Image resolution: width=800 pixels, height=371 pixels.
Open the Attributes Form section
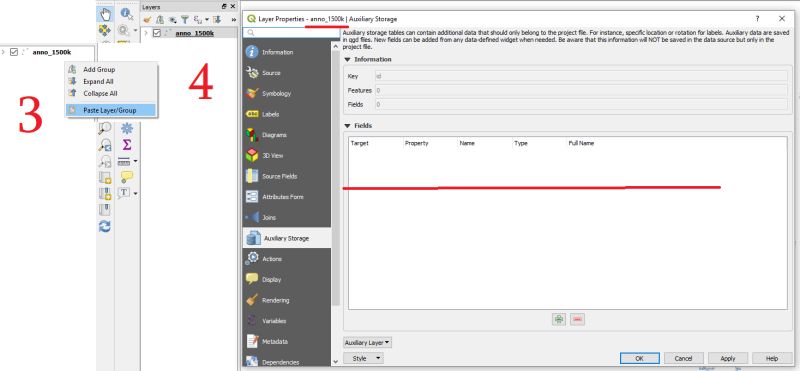pos(287,196)
